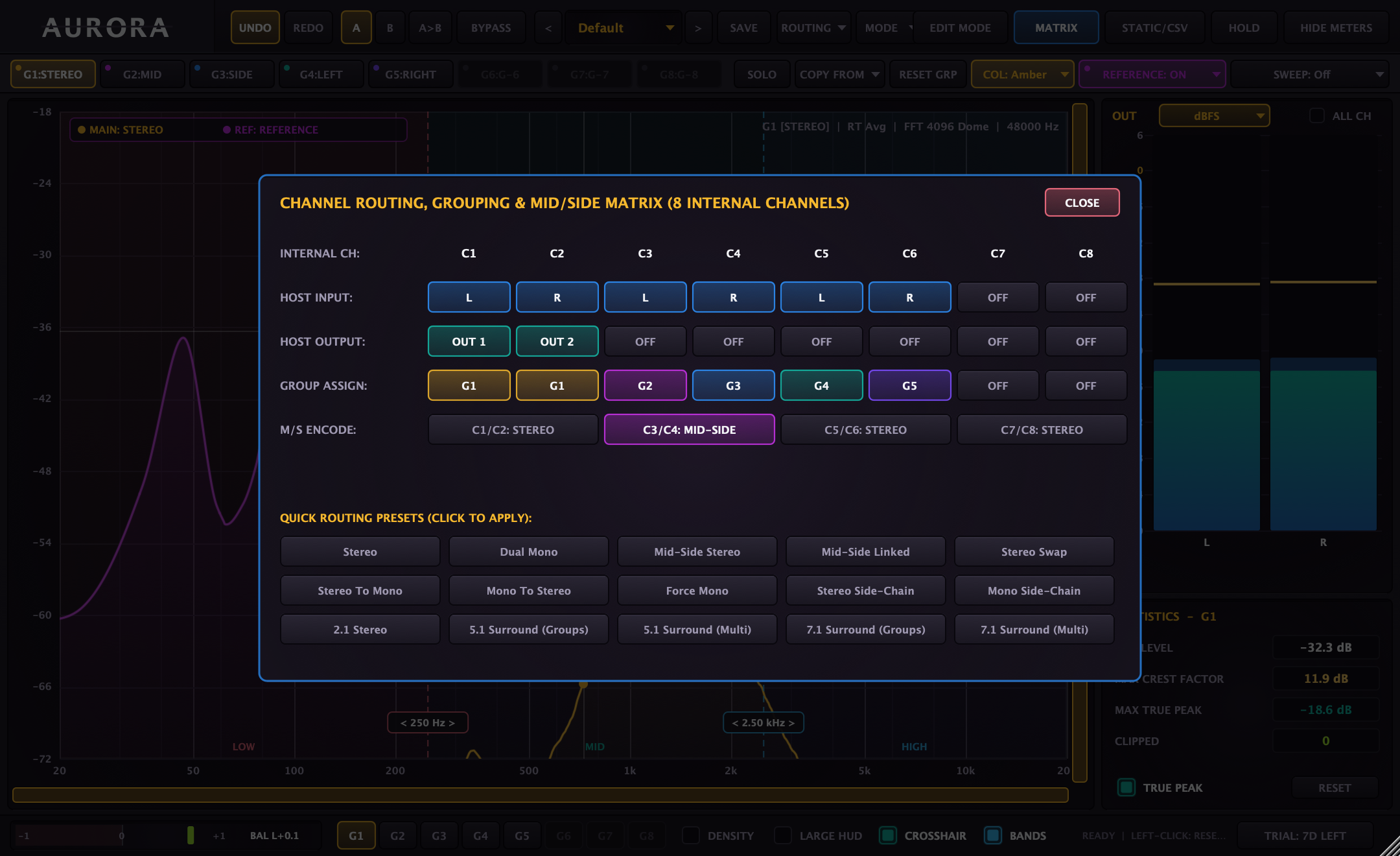This screenshot has height=856, width=1400.
Task: Apply the Stereo Swap routing preset
Action: pyautogui.click(x=1034, y=552)
